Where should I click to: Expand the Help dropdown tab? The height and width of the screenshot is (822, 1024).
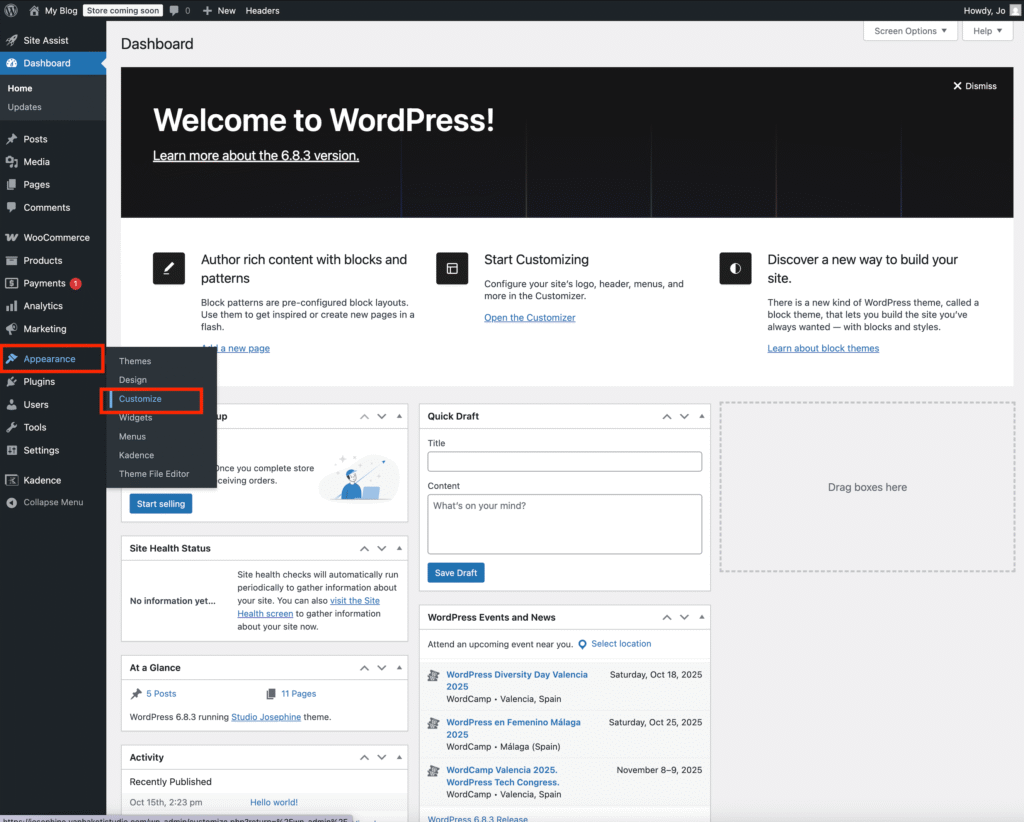(987, 31)
